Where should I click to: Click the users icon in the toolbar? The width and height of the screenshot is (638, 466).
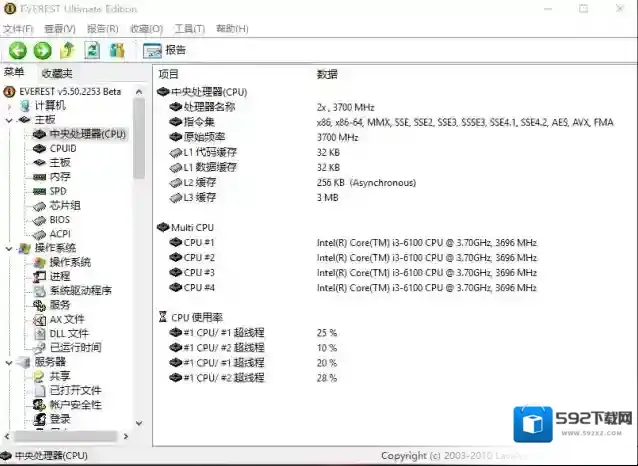point(117,50)
